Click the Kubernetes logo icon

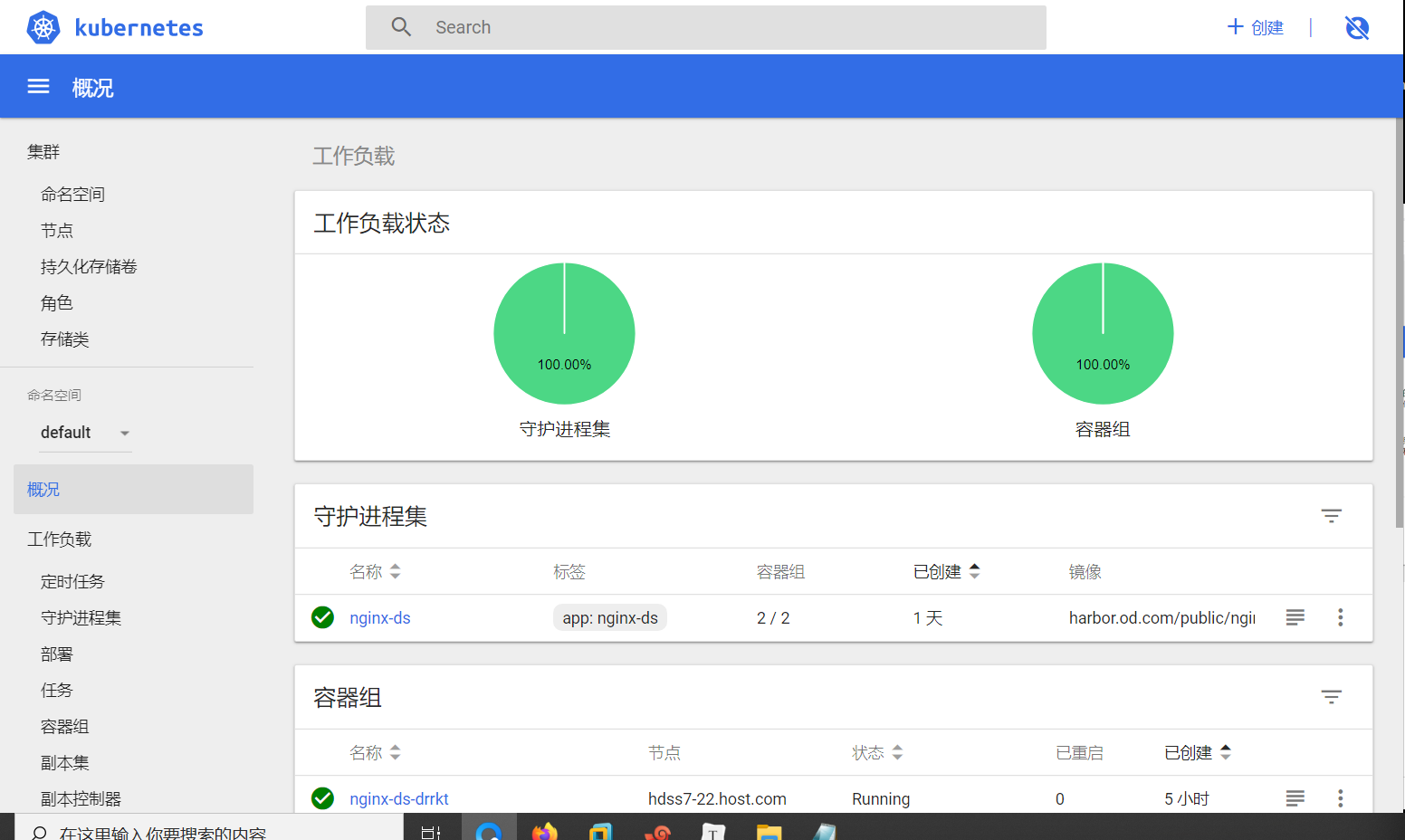43,28
